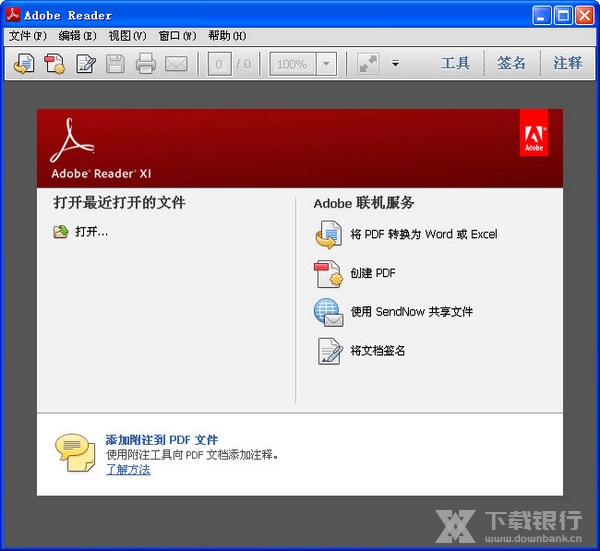600x551 pixels.
Task: Open the 窗口(W) menu
Action: pyautogui.click(x=177, y=36)
